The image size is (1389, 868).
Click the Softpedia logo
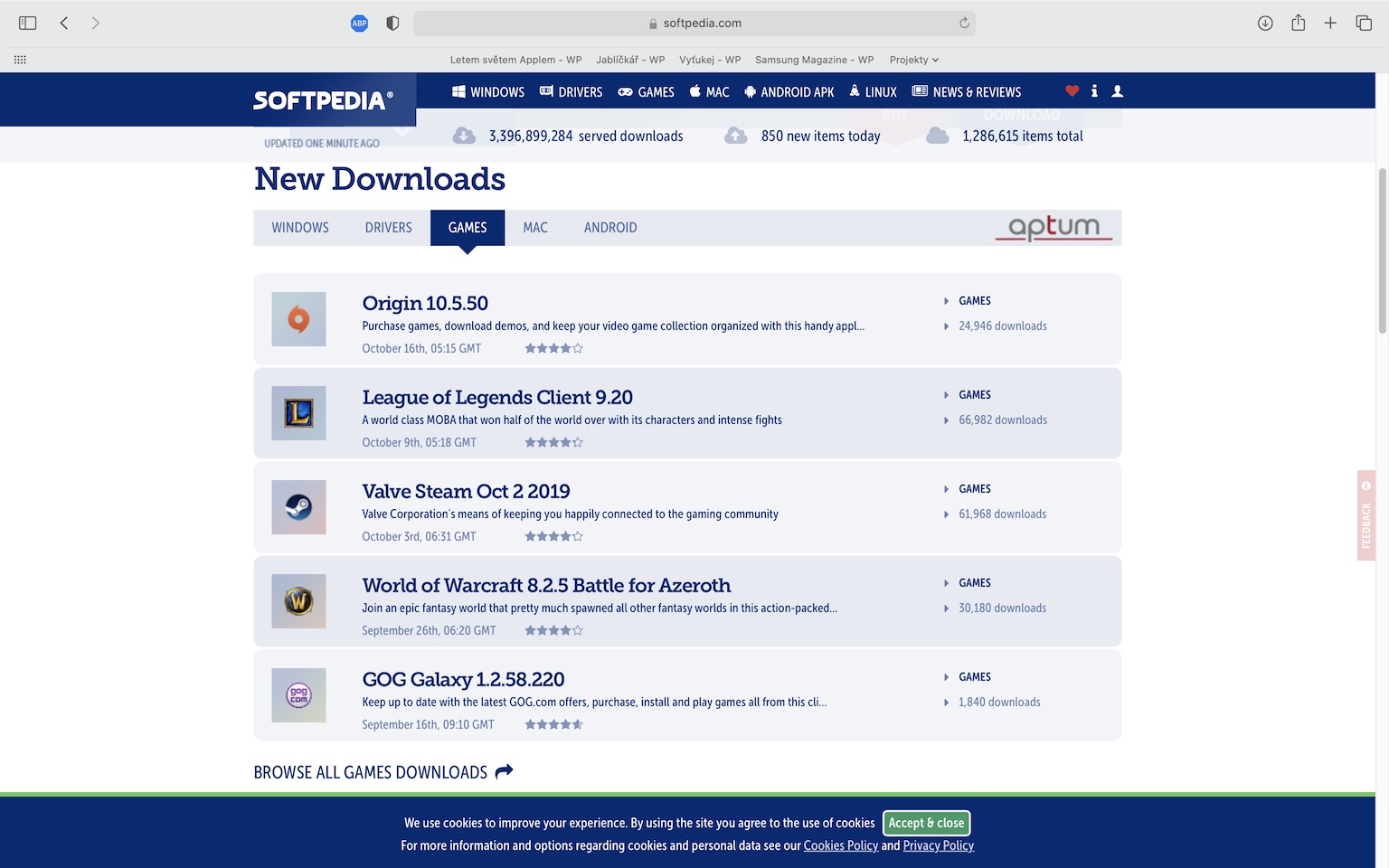pyautogui.click(x=323, y=99)
